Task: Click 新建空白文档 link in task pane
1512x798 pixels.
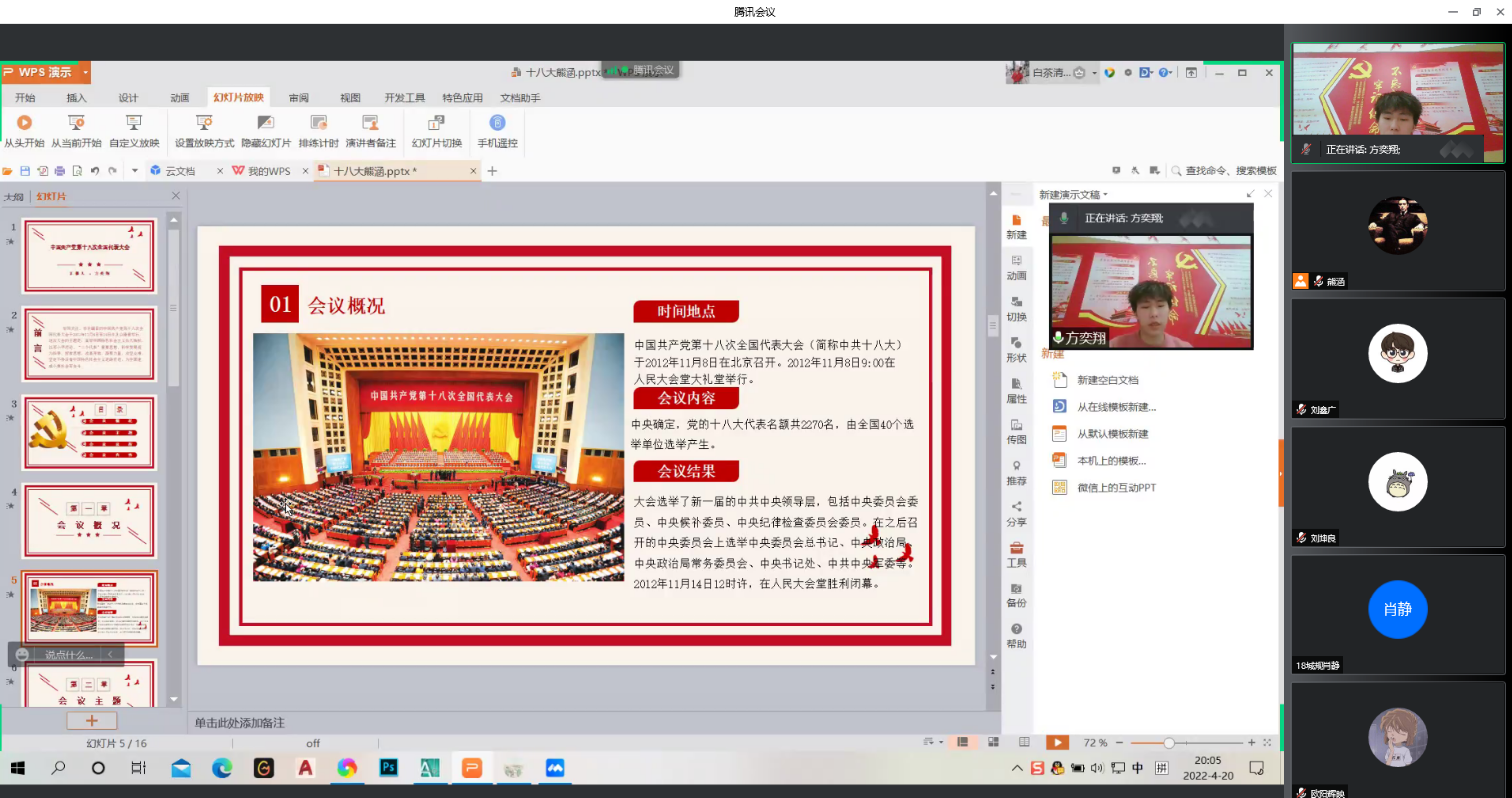Action: [x=1107, y=380]
